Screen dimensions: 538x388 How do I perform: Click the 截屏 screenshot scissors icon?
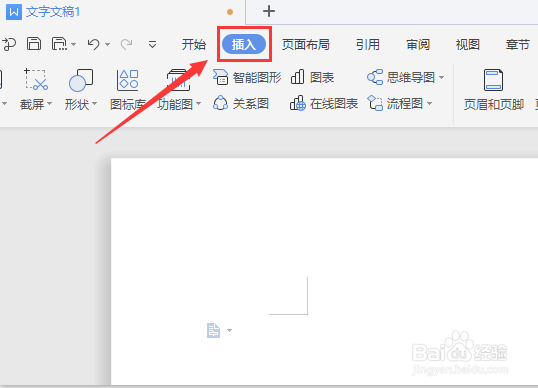tap(36, 80)
